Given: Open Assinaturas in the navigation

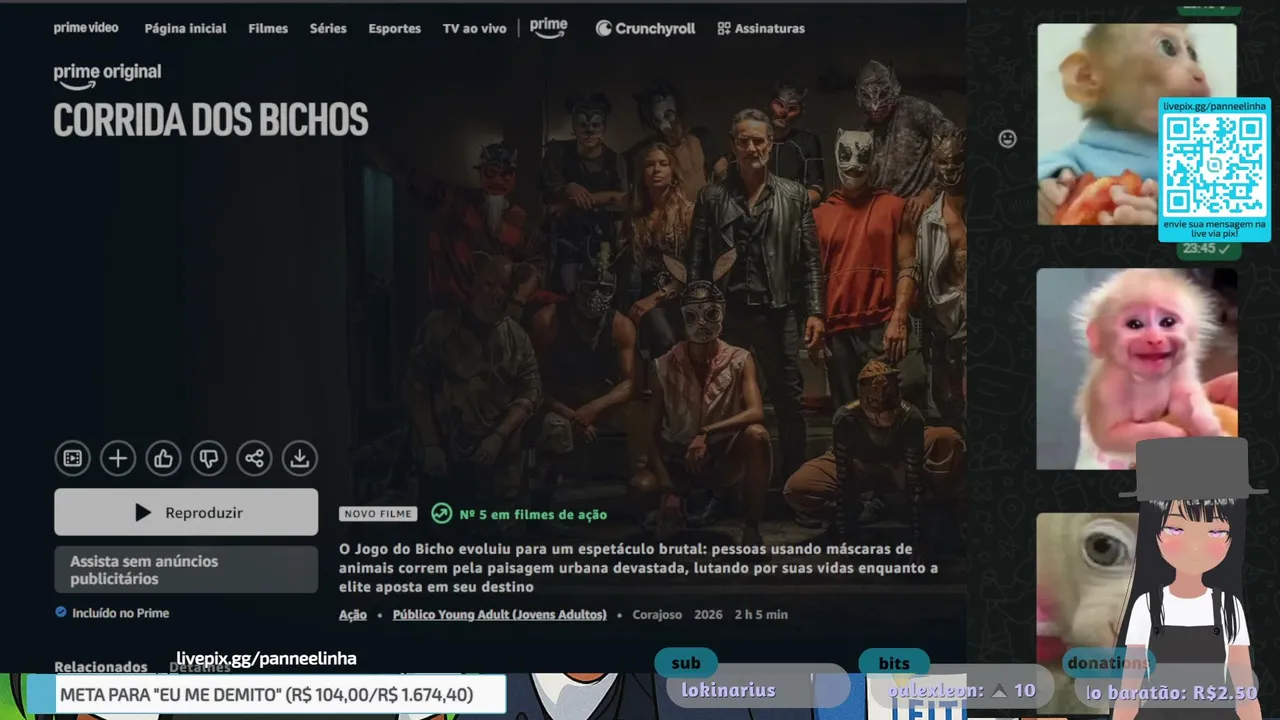Looking at the screenshot, I should tap(761, 28).
